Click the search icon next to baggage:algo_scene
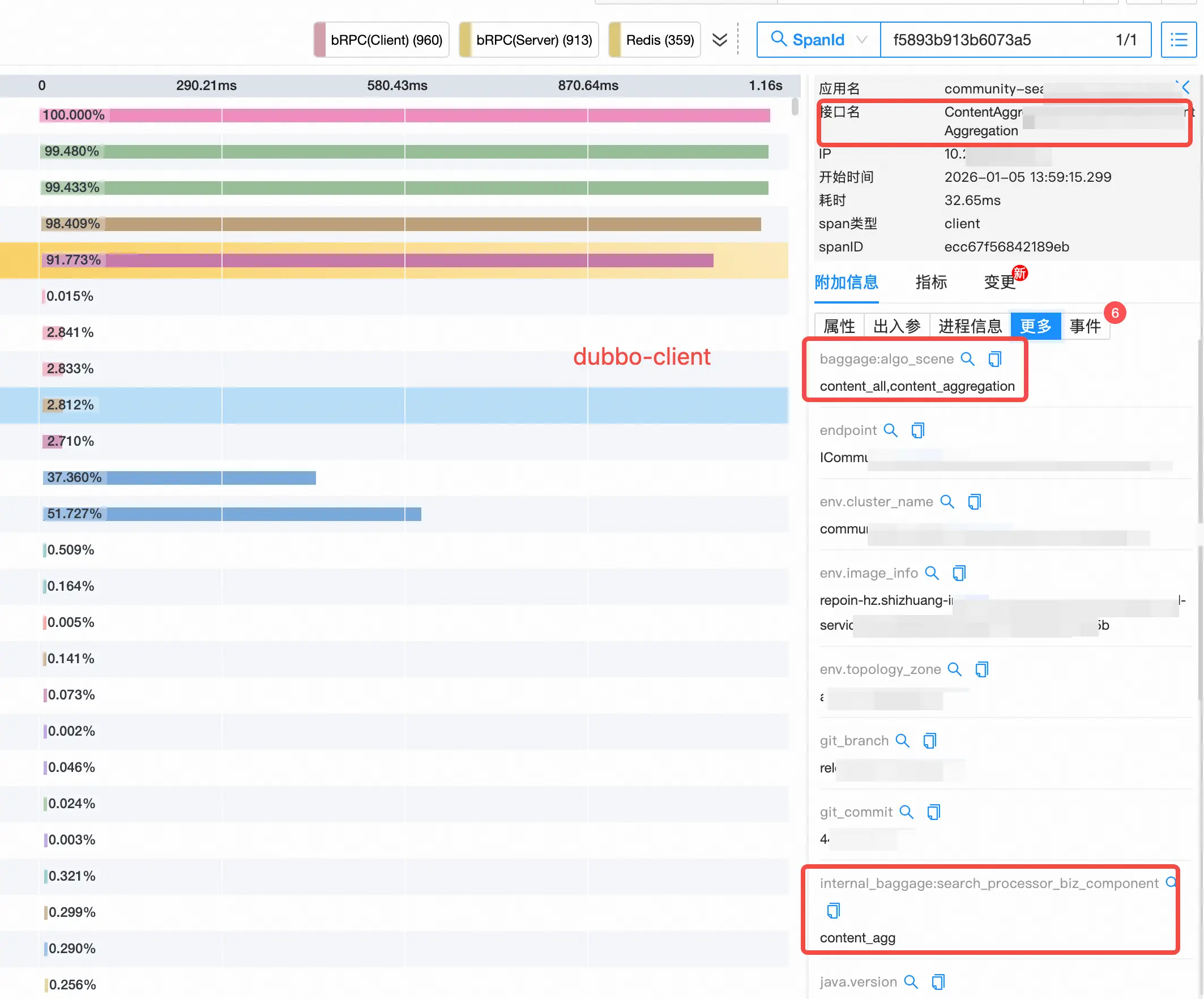The height and width of the screenshot is (999, 1204). click(967, 359)
